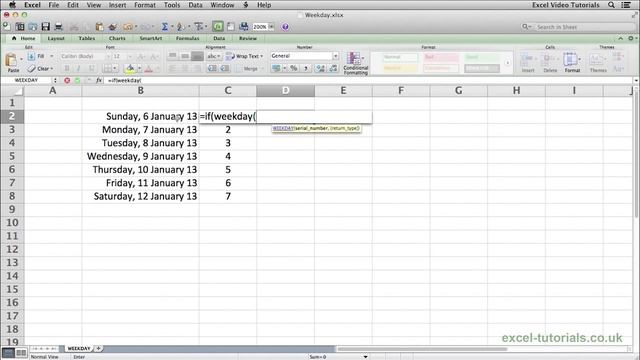The width and height of the screenshot is (640, 360).
Task: Open the Review ribbon tab
Action: [248, 38]
